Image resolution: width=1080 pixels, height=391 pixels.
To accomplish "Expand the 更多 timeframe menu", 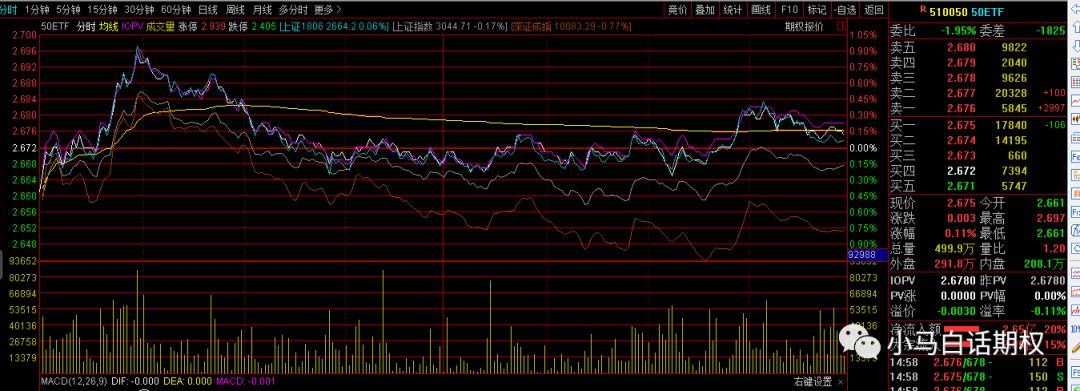I will click(x=326, y=10).
